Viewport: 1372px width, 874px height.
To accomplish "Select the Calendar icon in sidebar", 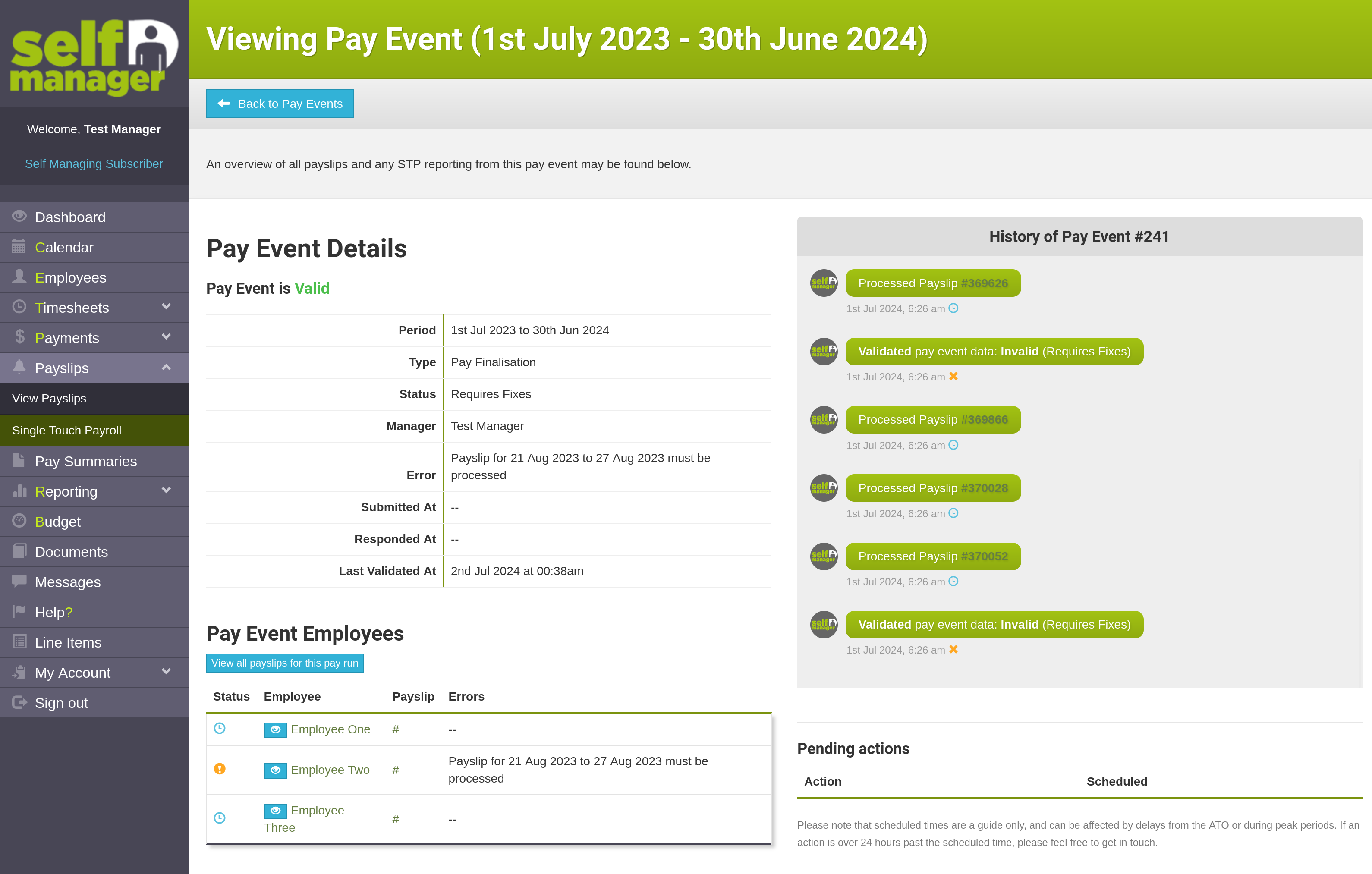I will pos(19,247).
